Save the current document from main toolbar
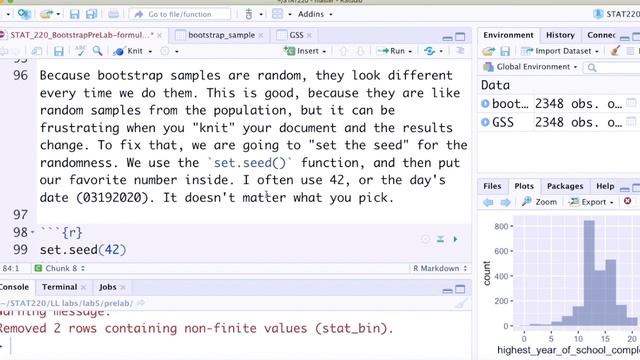640x360 pixels. pos(74,14)
